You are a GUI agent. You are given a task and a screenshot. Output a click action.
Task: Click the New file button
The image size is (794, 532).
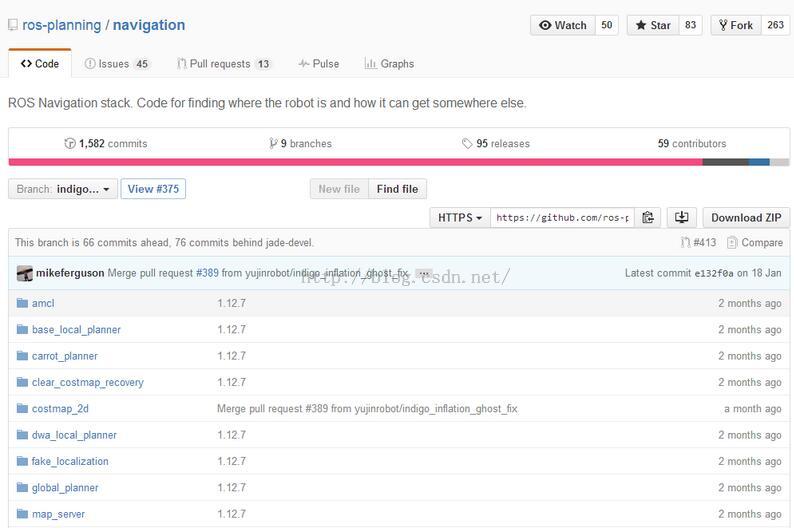339,189
